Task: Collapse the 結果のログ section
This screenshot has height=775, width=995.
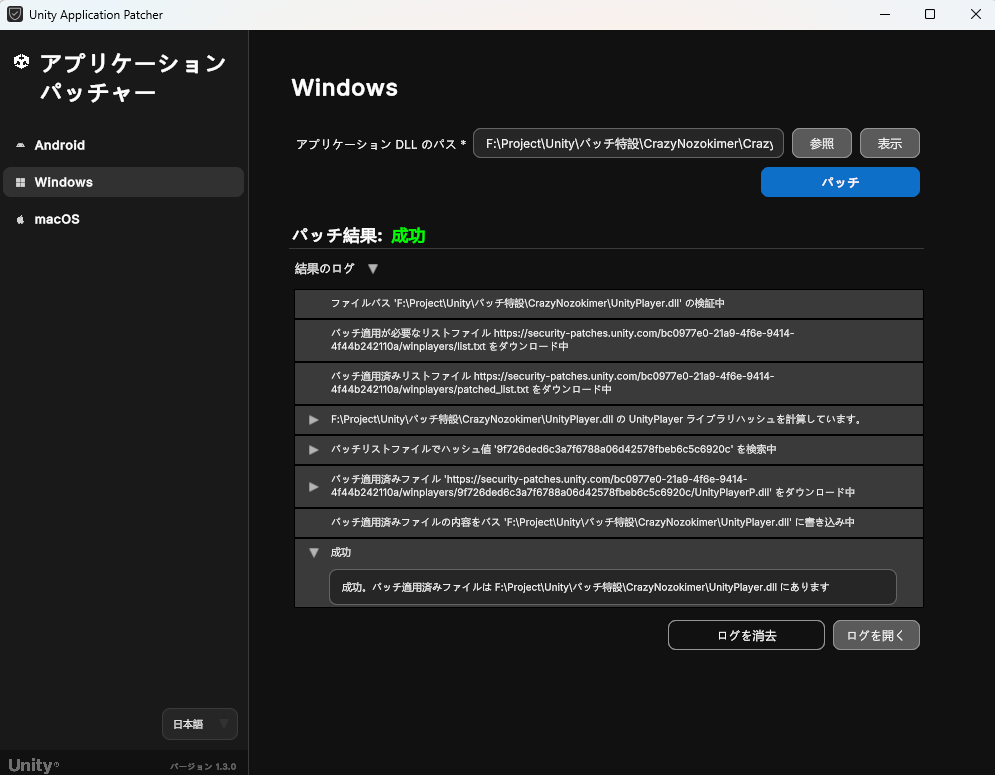Action: click(372, 269)
